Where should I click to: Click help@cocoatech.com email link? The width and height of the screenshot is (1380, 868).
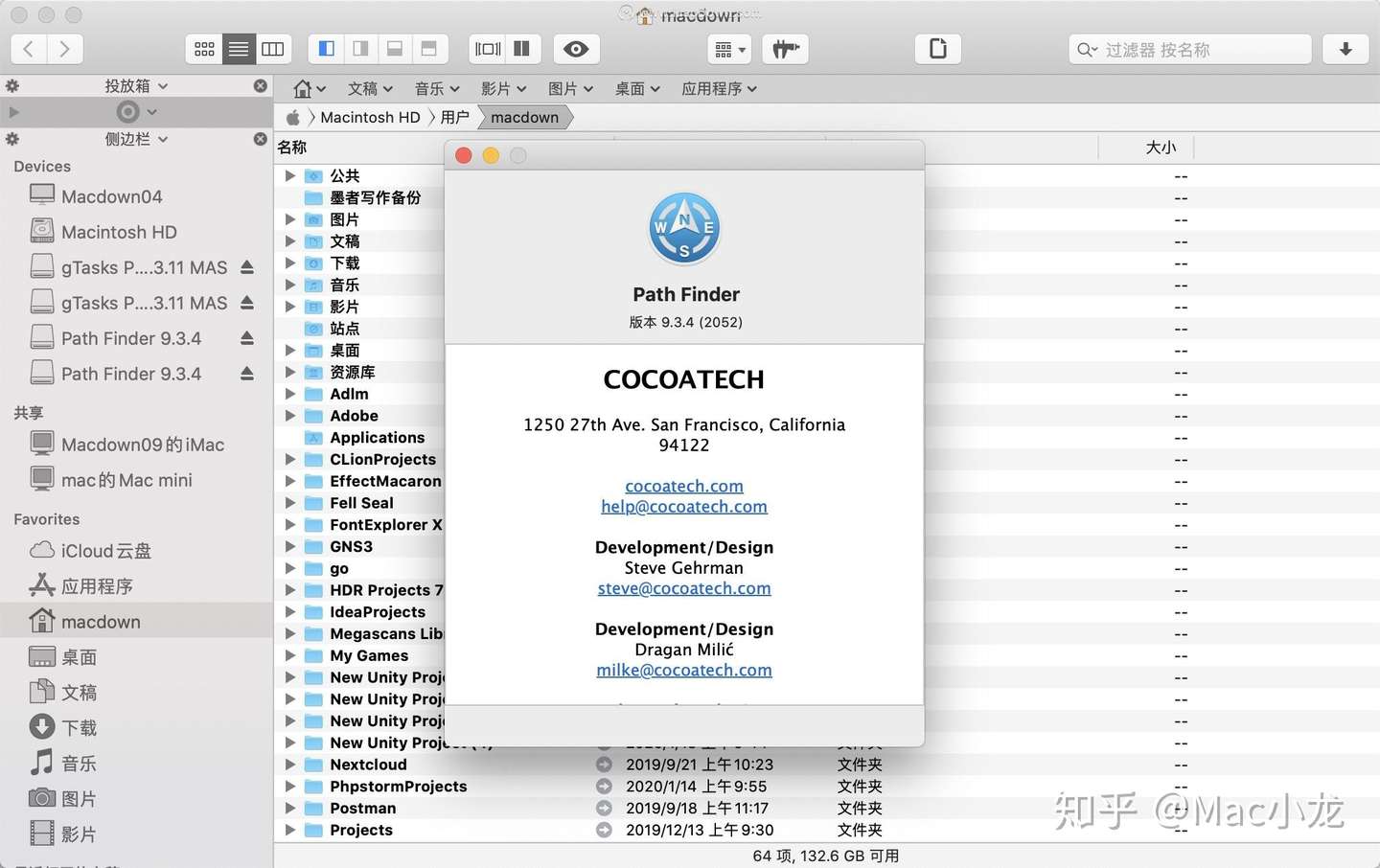click(684, 507)
